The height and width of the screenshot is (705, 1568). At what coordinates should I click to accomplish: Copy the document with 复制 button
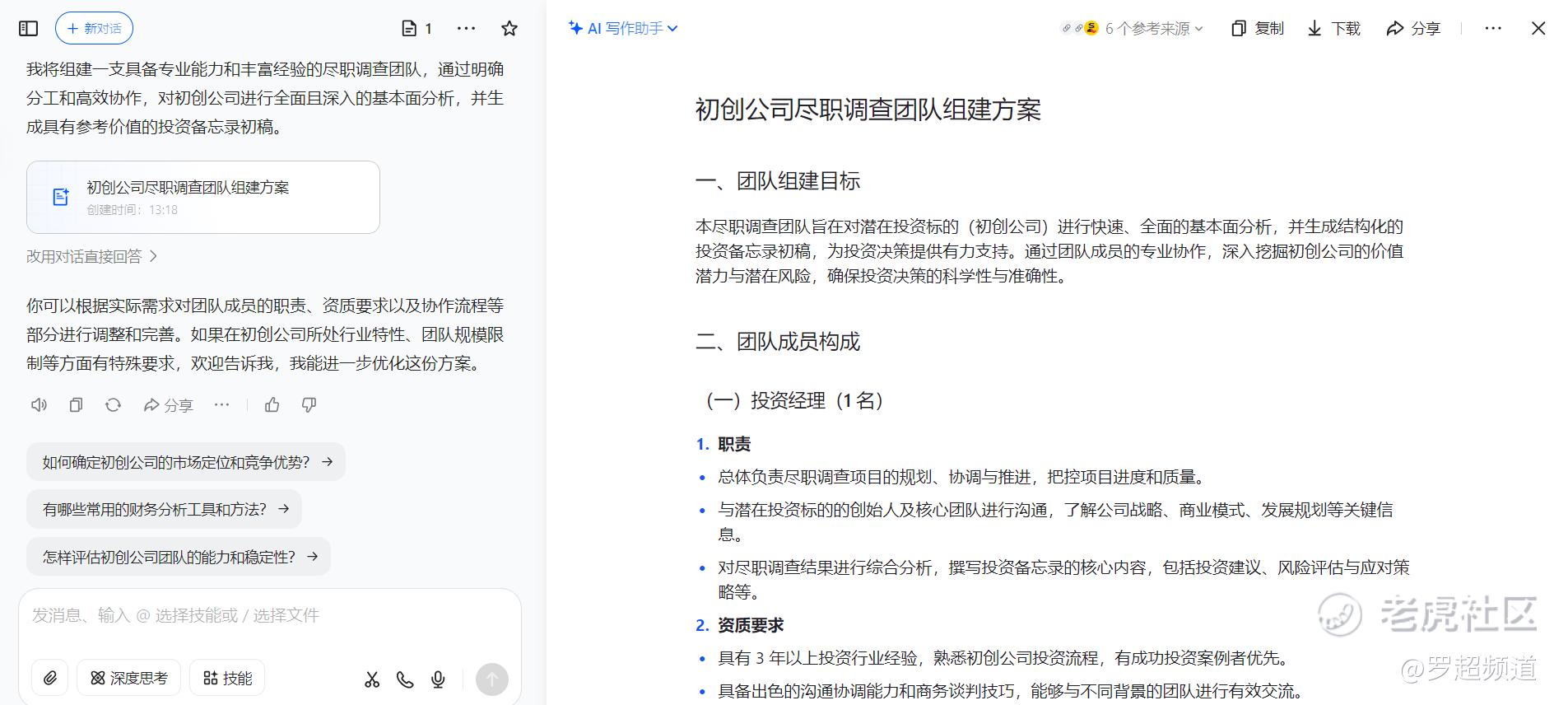(1257, 29)
